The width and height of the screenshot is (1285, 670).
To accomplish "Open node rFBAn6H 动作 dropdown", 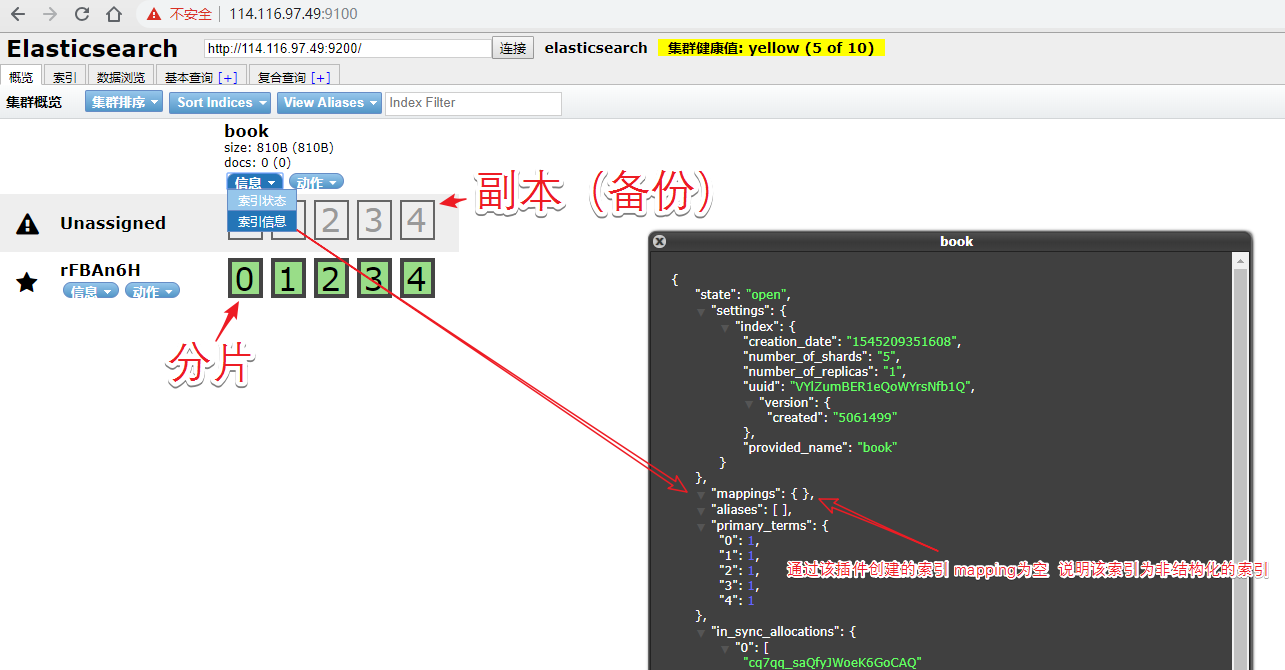I will coord(152,291).
